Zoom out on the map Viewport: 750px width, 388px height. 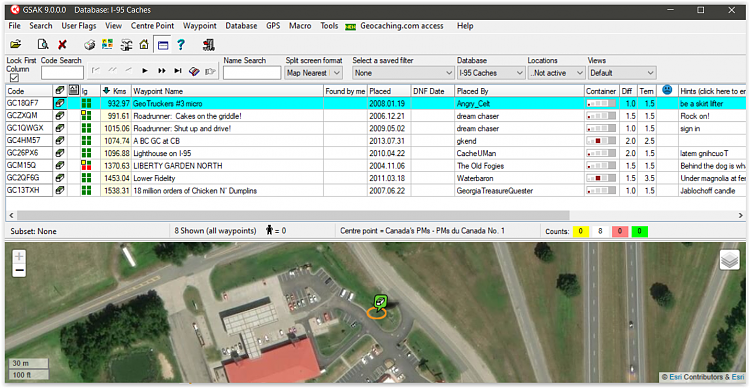click(19, 271)
